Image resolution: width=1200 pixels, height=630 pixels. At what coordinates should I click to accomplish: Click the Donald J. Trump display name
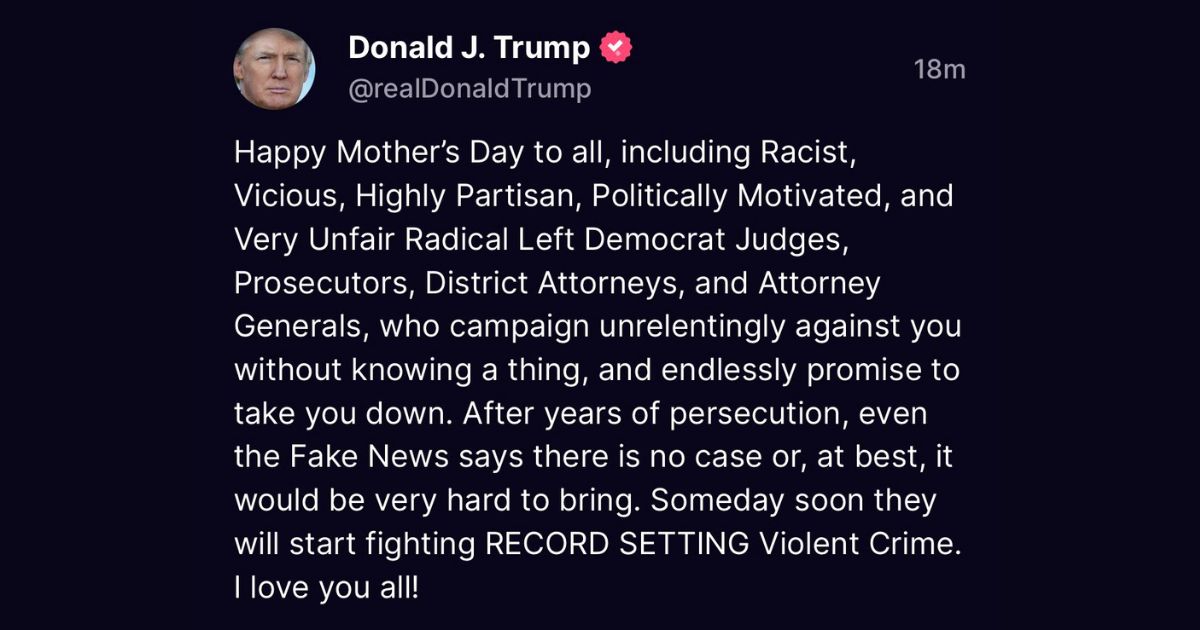click(467, 45)
